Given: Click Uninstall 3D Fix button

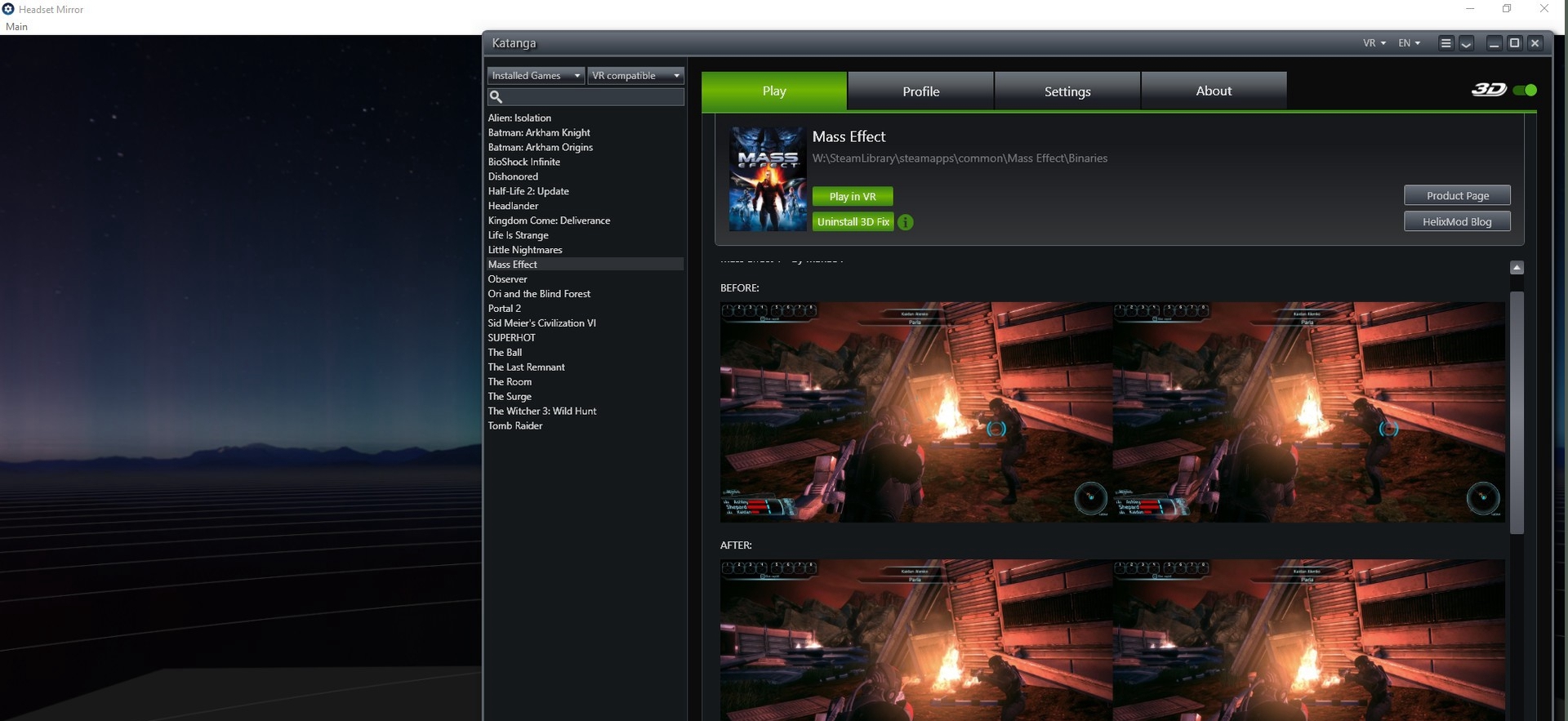Looking at the screenshot, I should pos(853,222).
